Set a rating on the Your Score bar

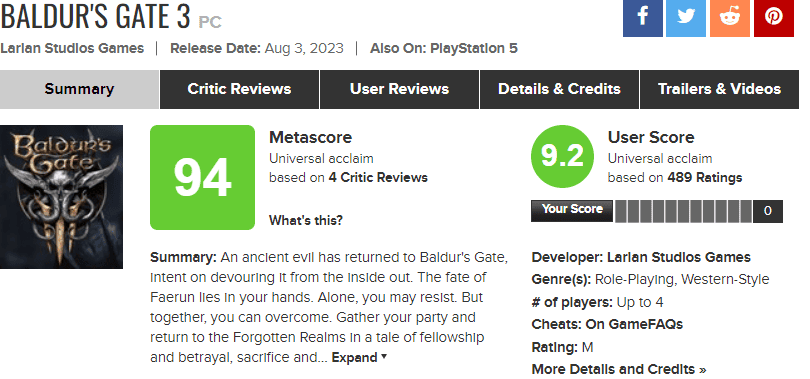click(683, 211)
